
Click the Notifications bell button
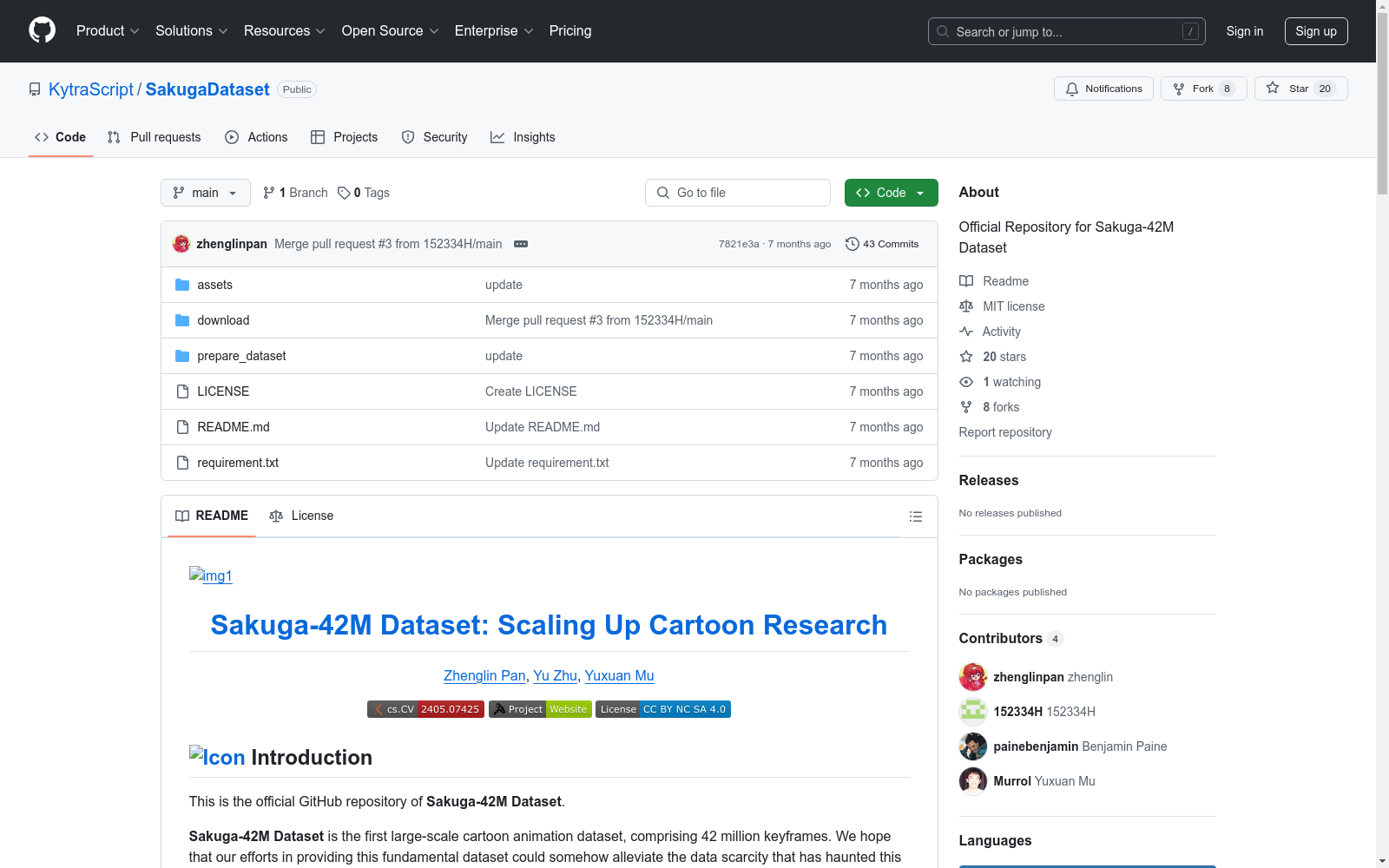click(x=1103, y=89)
